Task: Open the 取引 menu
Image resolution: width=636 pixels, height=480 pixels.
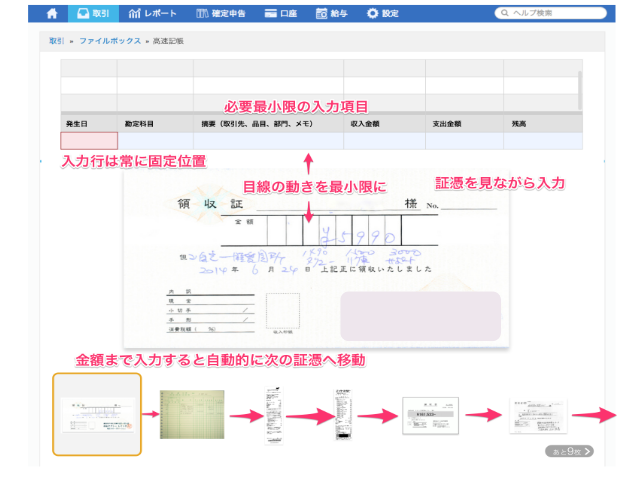Action: pyautogui.click(x=93, y=13)
